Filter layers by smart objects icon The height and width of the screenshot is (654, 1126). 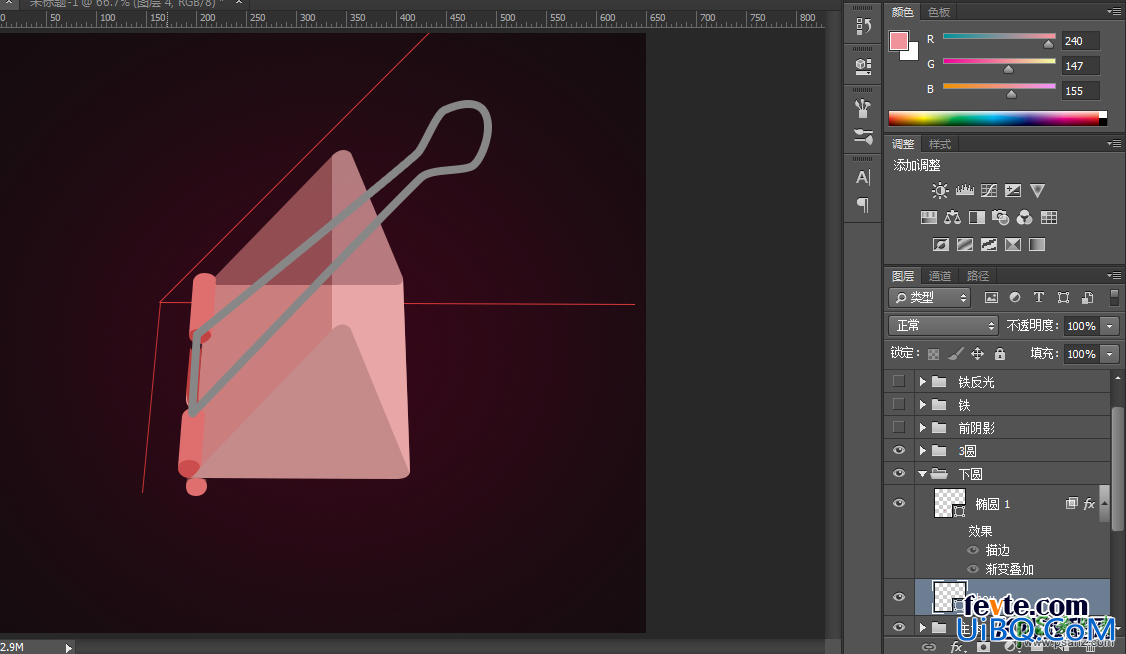(x=1088, y=297)
